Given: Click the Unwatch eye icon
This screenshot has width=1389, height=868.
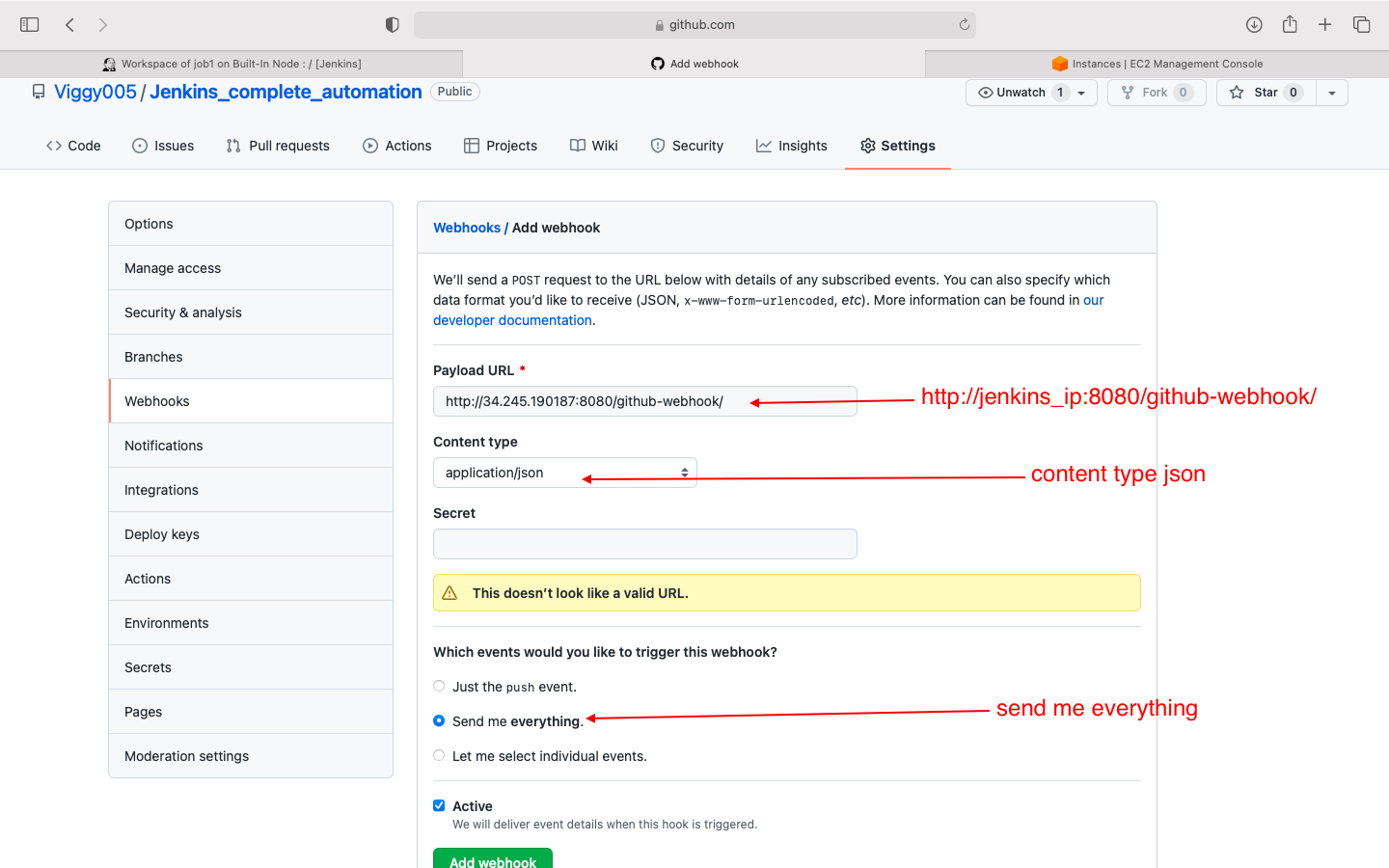Looking at the screenshot, I should click(x=985, y=93).
